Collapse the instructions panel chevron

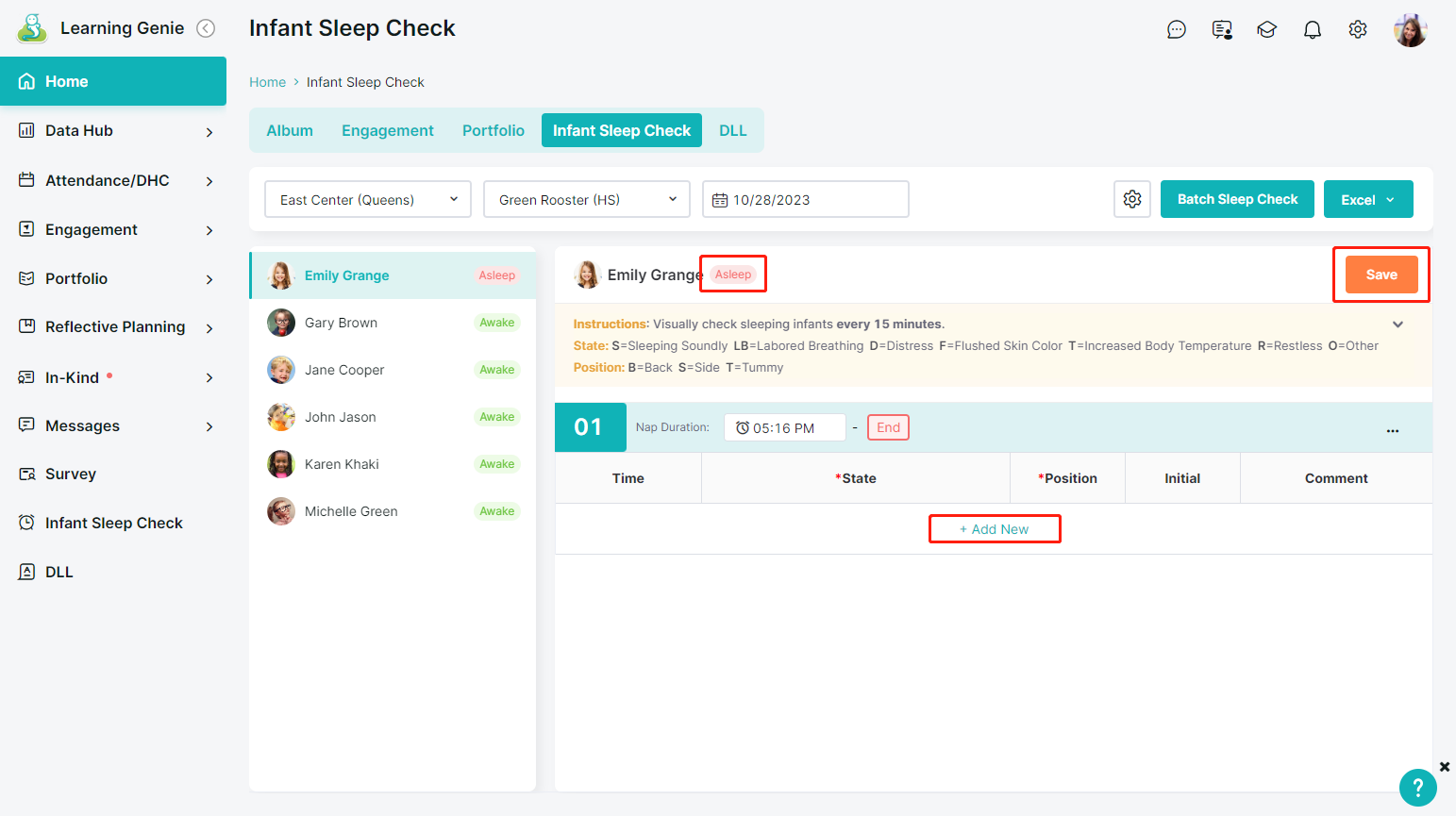coord(1397,325)
